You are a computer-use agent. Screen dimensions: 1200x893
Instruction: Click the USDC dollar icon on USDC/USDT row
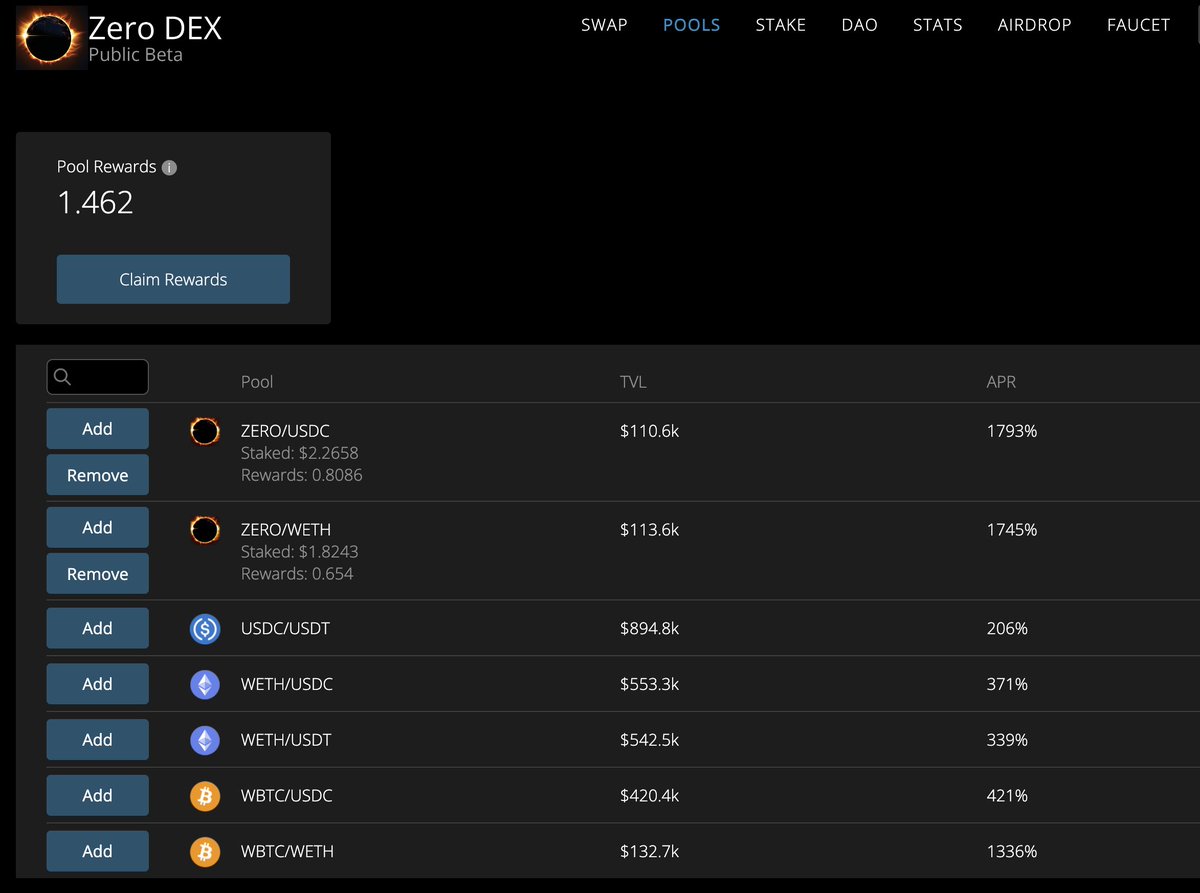tap(205, 628)
